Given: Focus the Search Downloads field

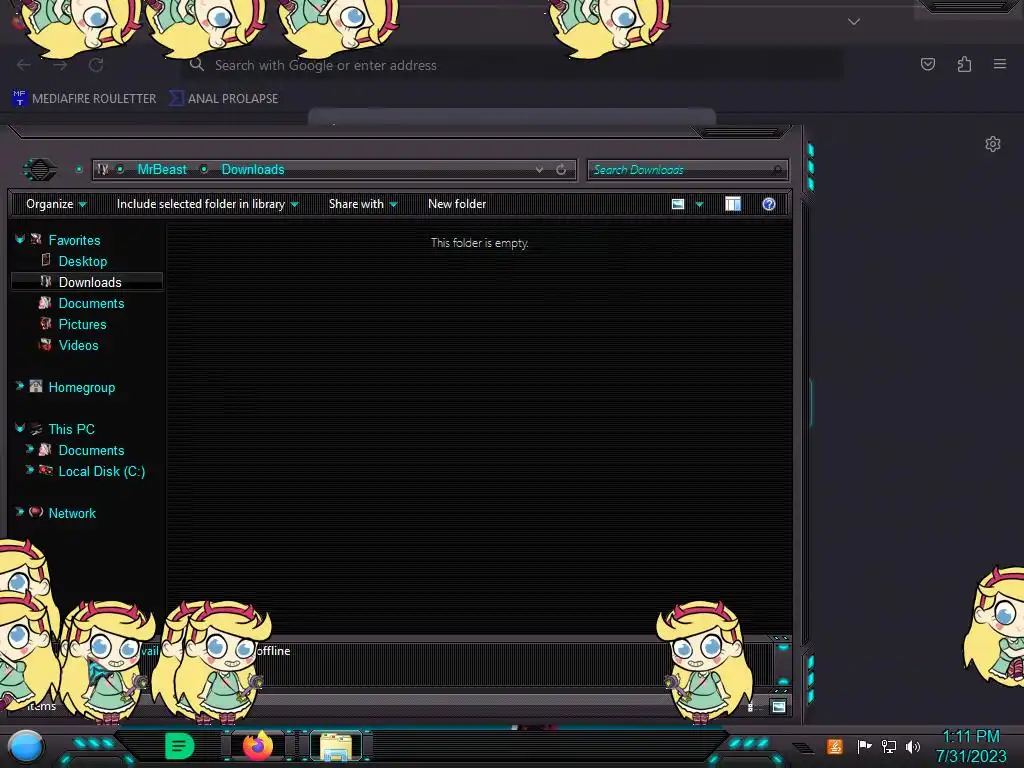Looking at the screenshot, I should click(687, 170).
